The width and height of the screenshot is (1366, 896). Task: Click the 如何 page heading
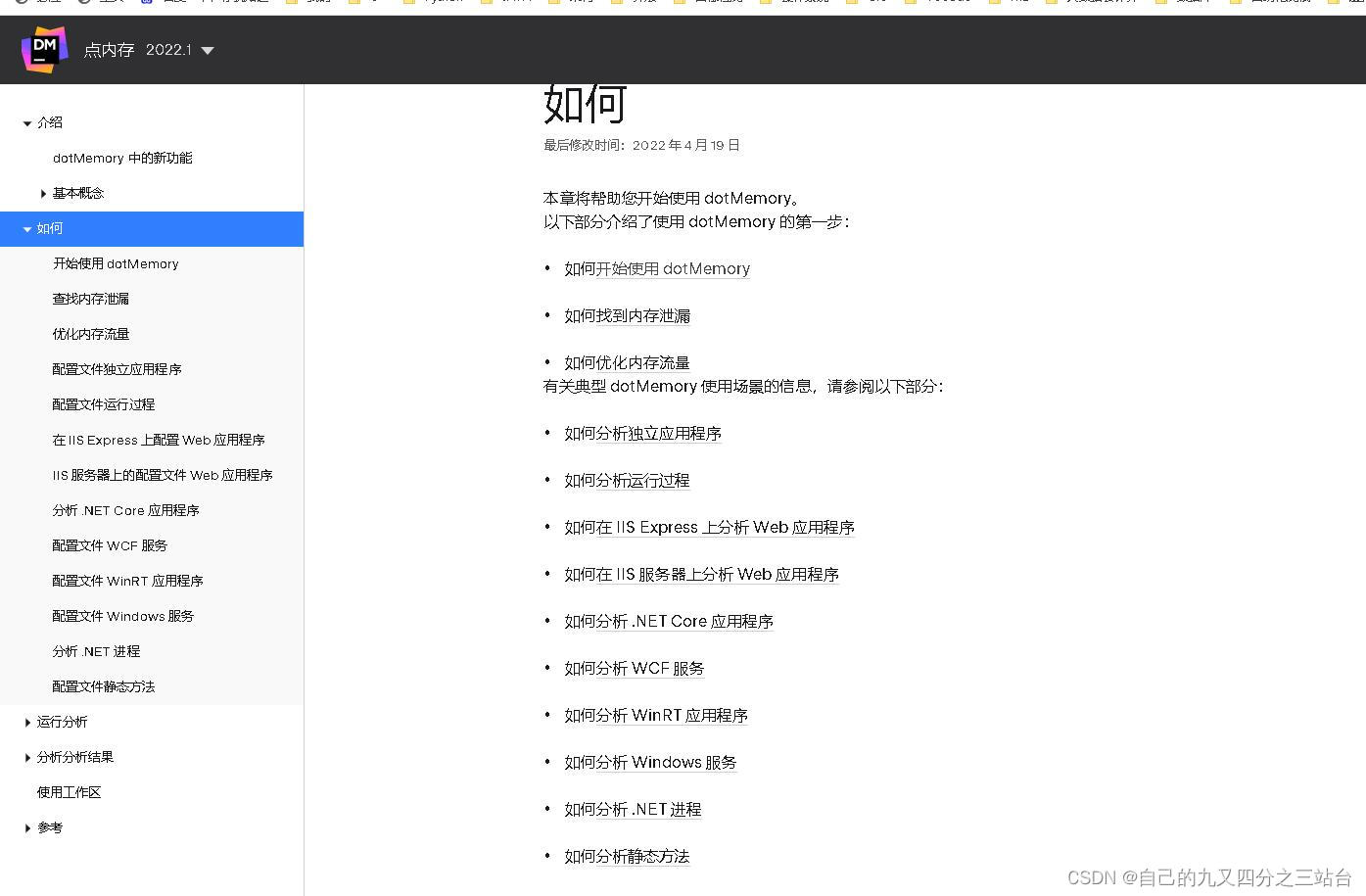click(x=586, y=103)
